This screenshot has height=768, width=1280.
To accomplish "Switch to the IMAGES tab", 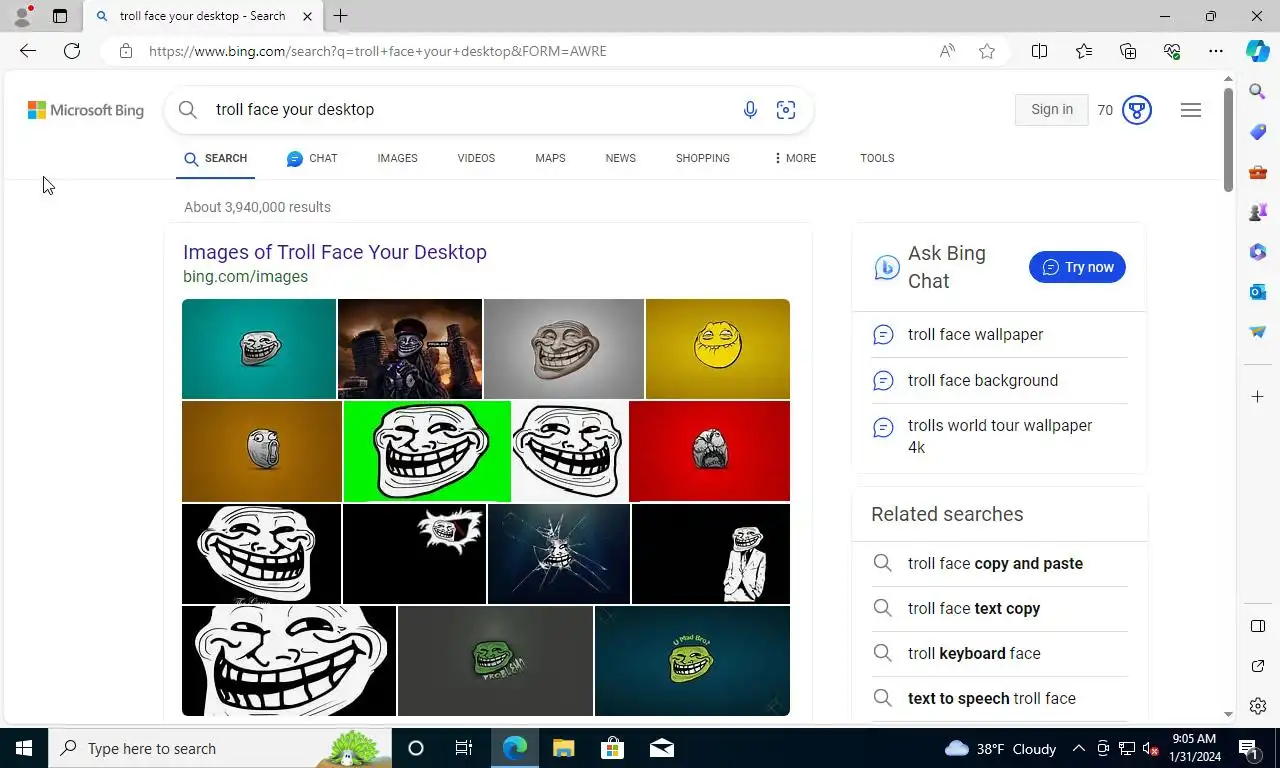I will tap(397, 158).
